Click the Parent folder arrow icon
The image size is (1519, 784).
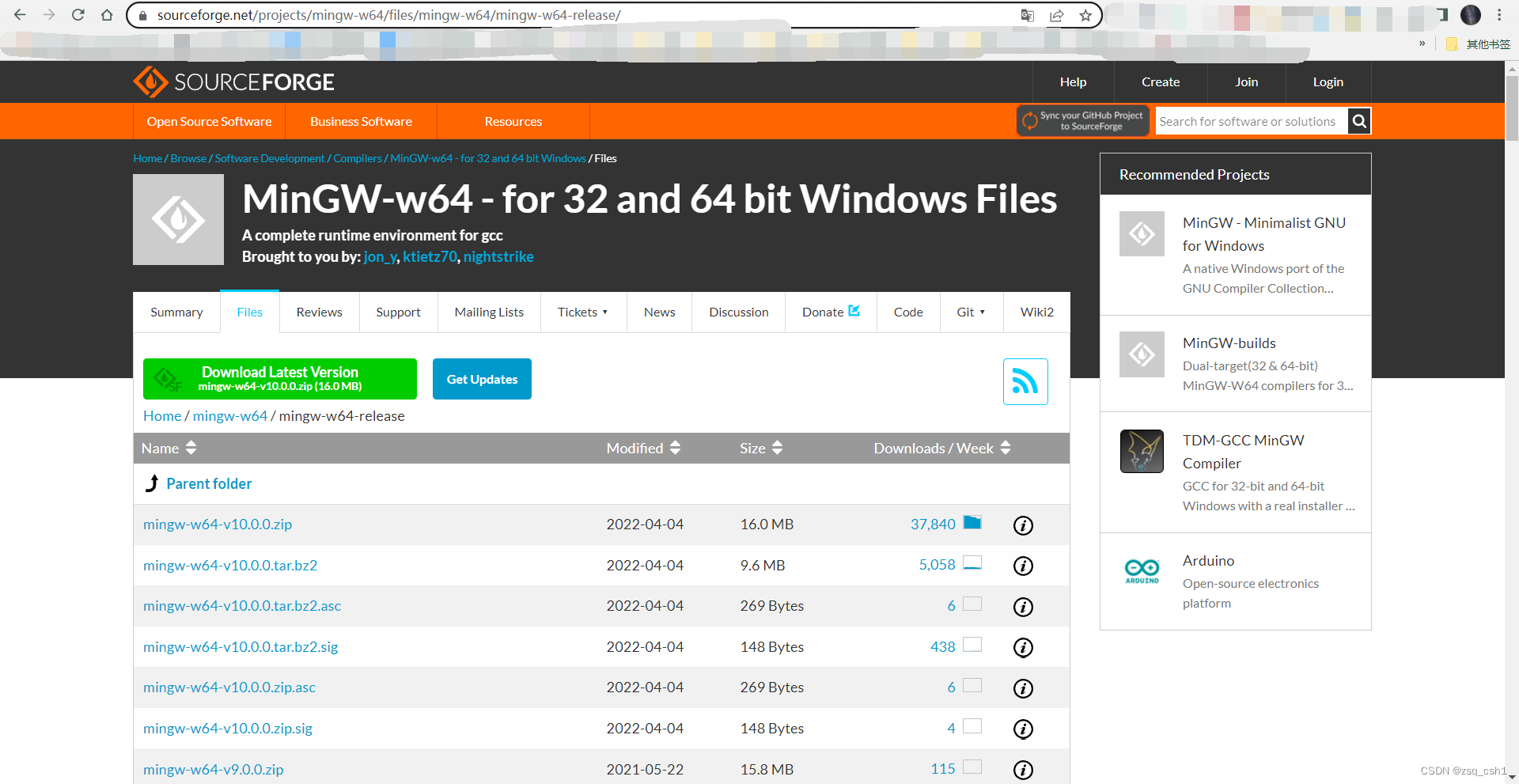tap(151, 483)
